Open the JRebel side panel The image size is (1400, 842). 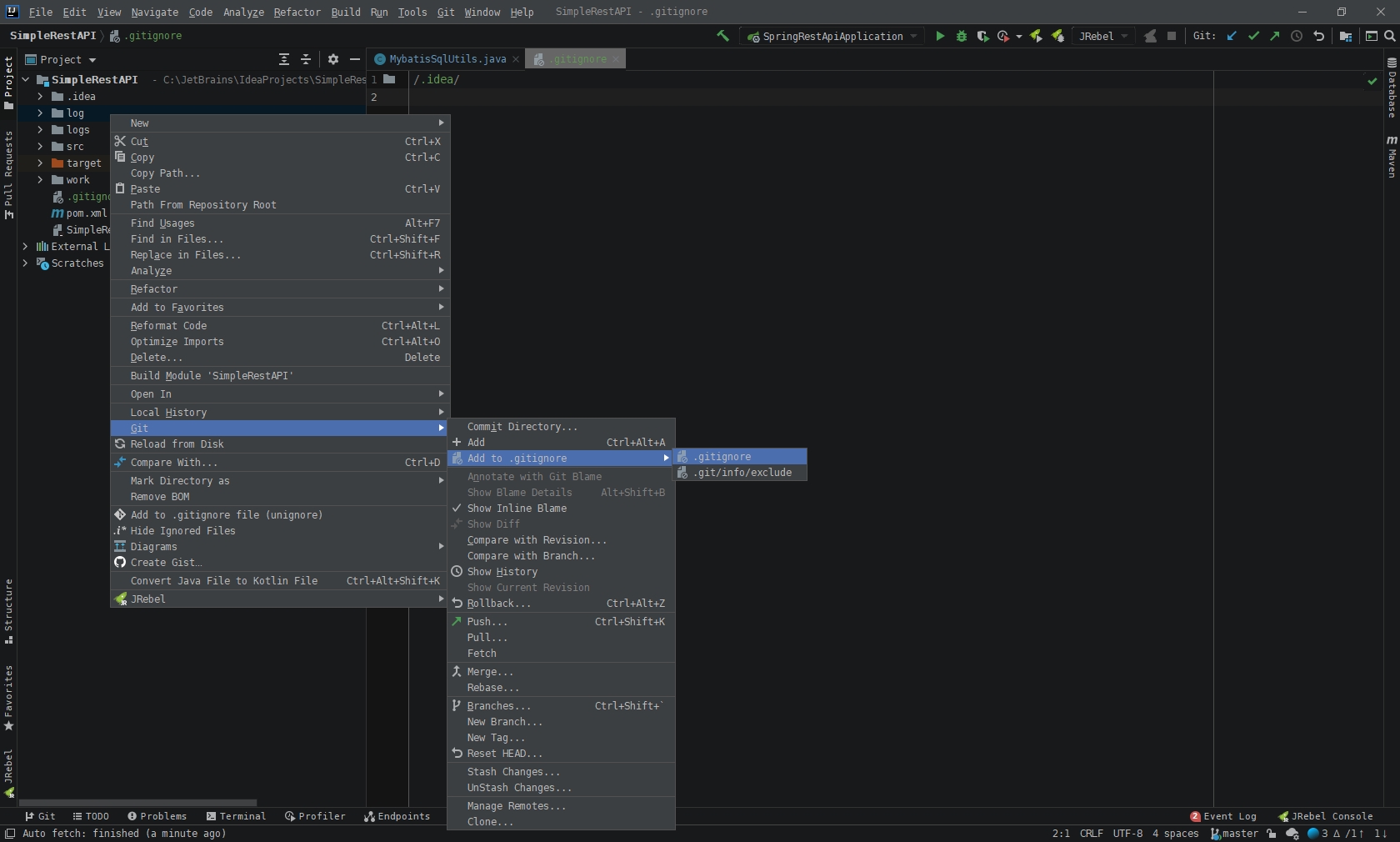(x=8, y=774)
